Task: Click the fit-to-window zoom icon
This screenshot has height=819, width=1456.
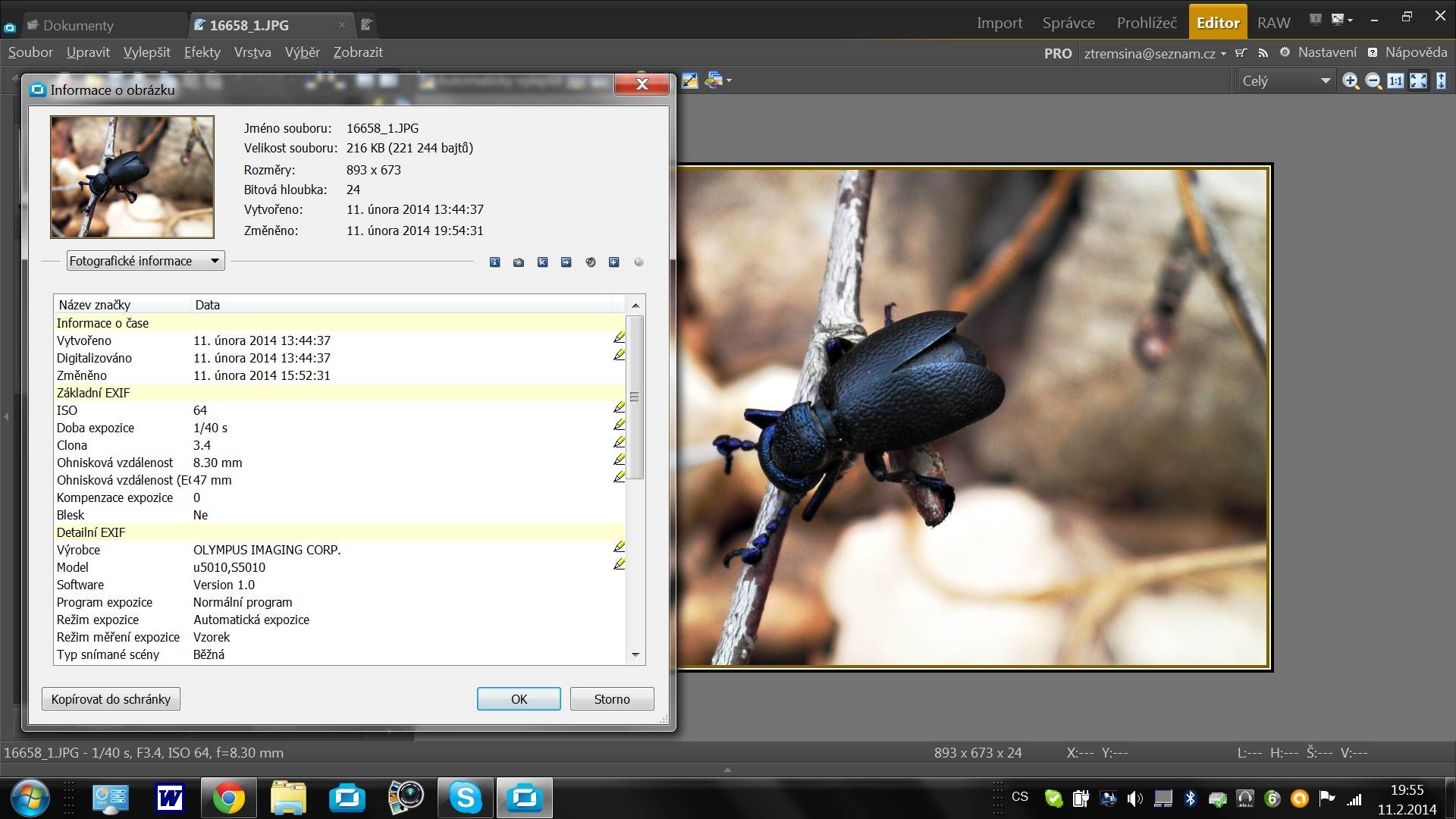Action: click(x=1418, y=81)
